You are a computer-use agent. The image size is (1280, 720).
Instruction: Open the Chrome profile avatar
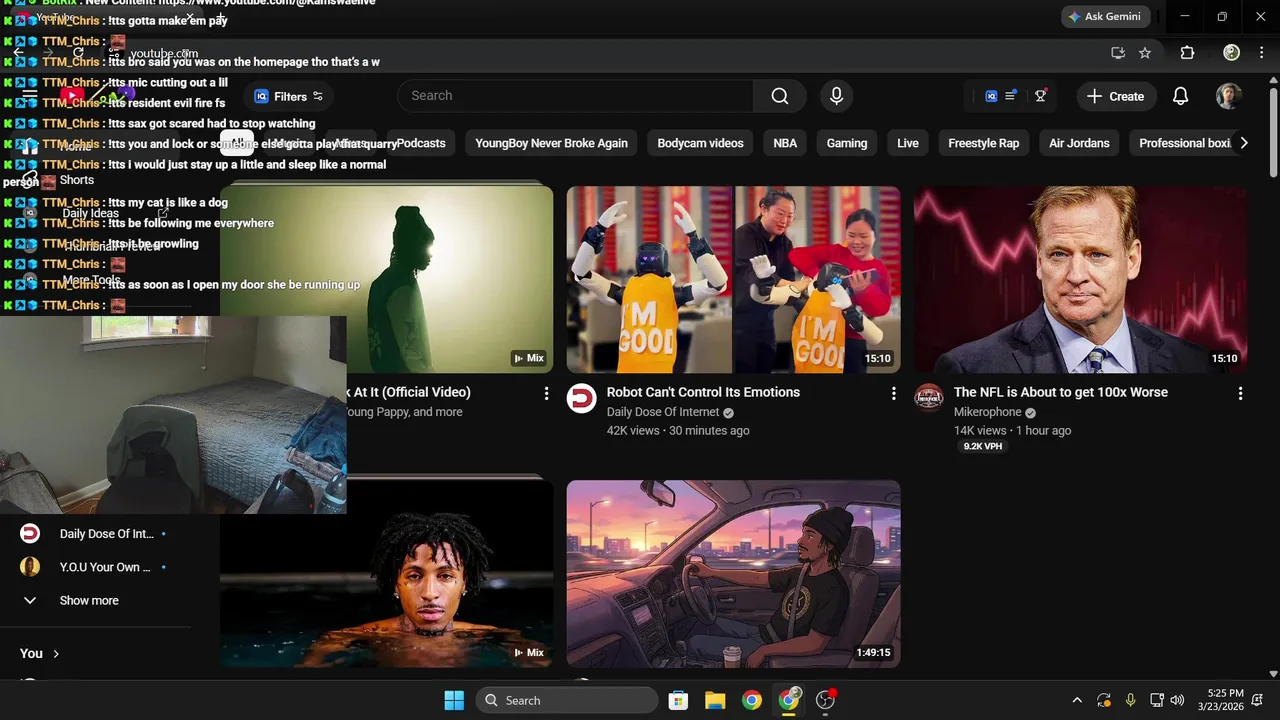(x=1232, y=53)
